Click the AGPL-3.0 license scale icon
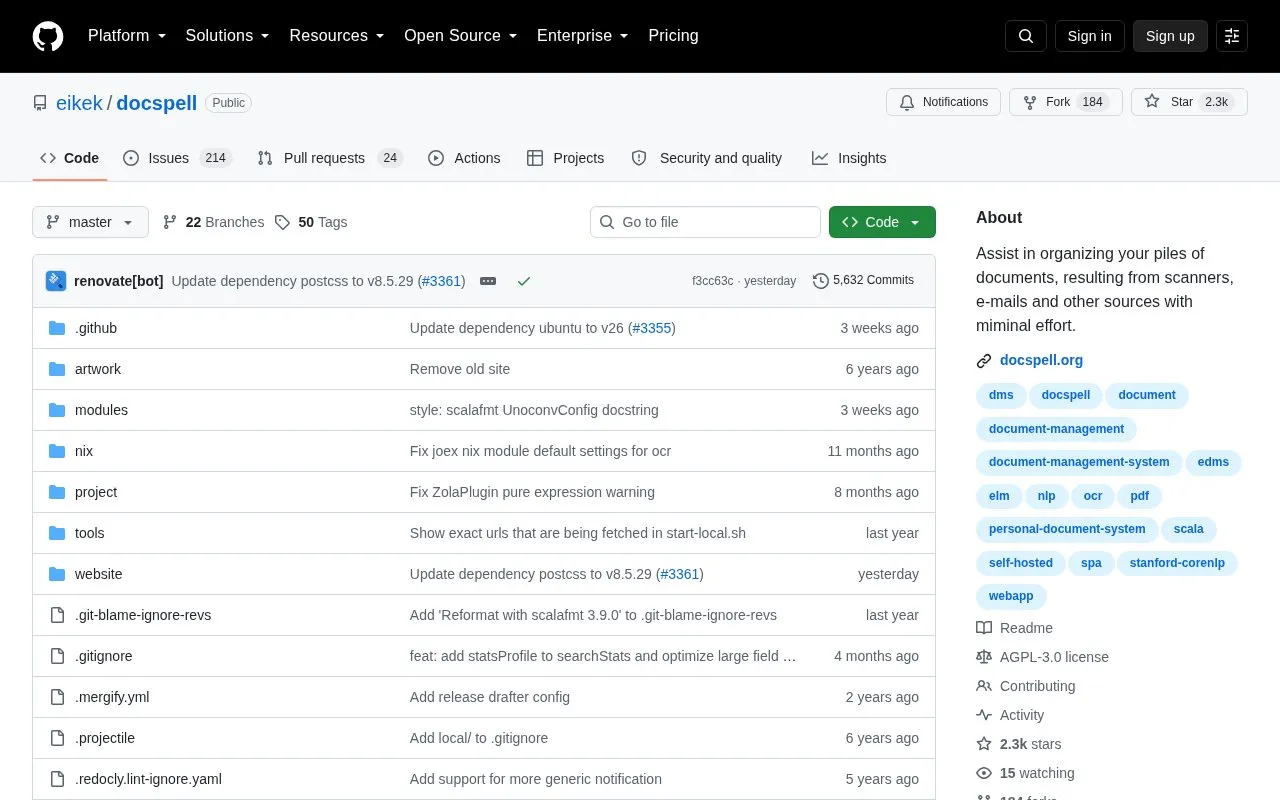1280x800 pixels. point(984,657)
